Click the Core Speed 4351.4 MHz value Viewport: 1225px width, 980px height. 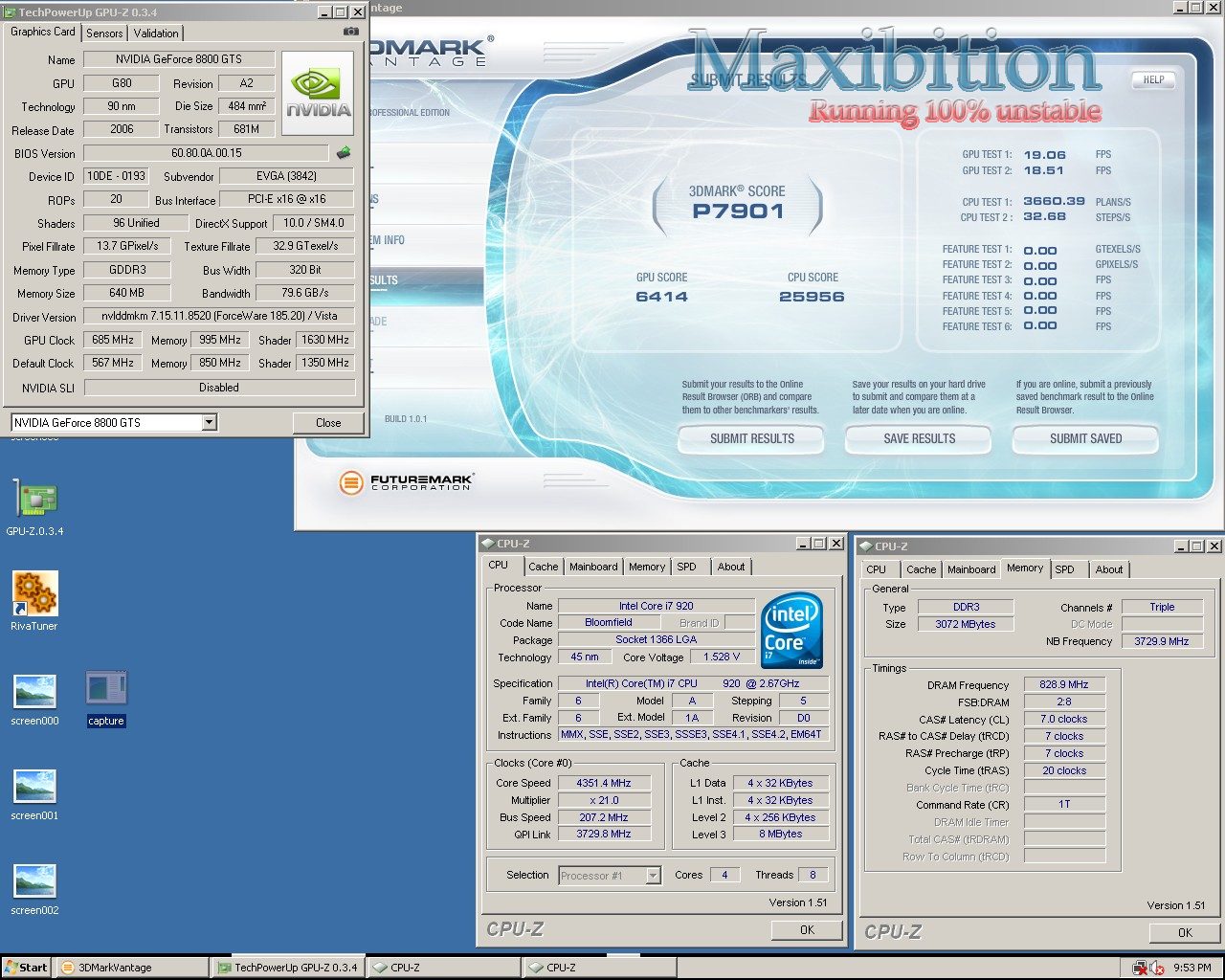[604, 783]
